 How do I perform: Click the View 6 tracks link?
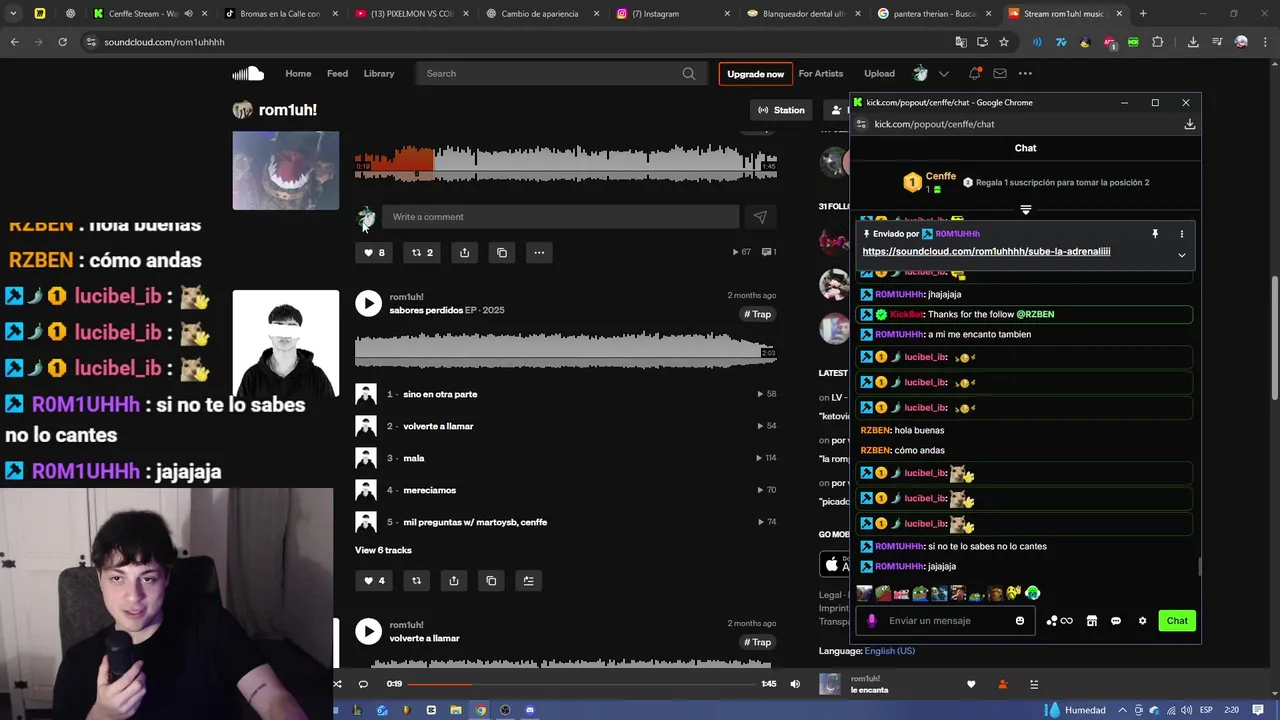point(383,550)
